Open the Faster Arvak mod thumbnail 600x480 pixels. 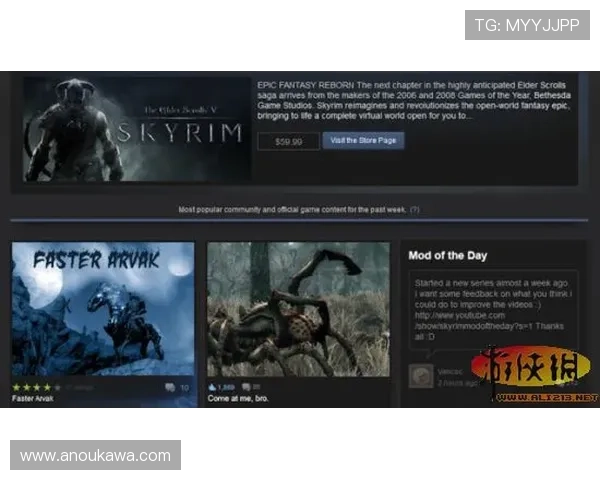coord(103,308)
